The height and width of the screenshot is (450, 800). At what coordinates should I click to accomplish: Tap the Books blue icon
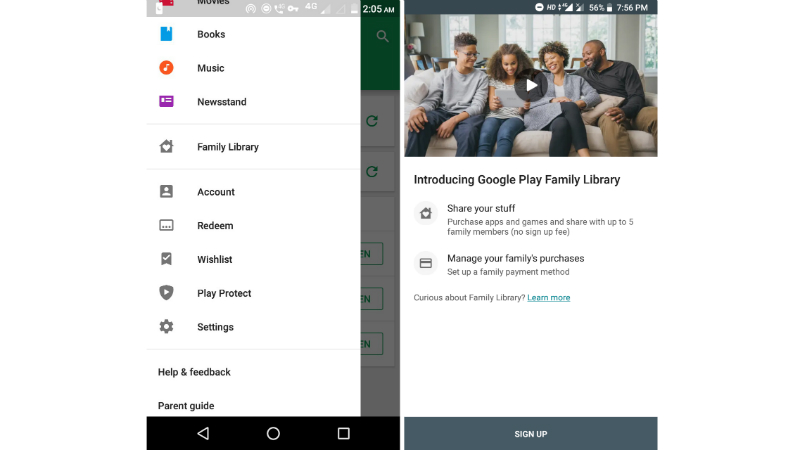166,34
